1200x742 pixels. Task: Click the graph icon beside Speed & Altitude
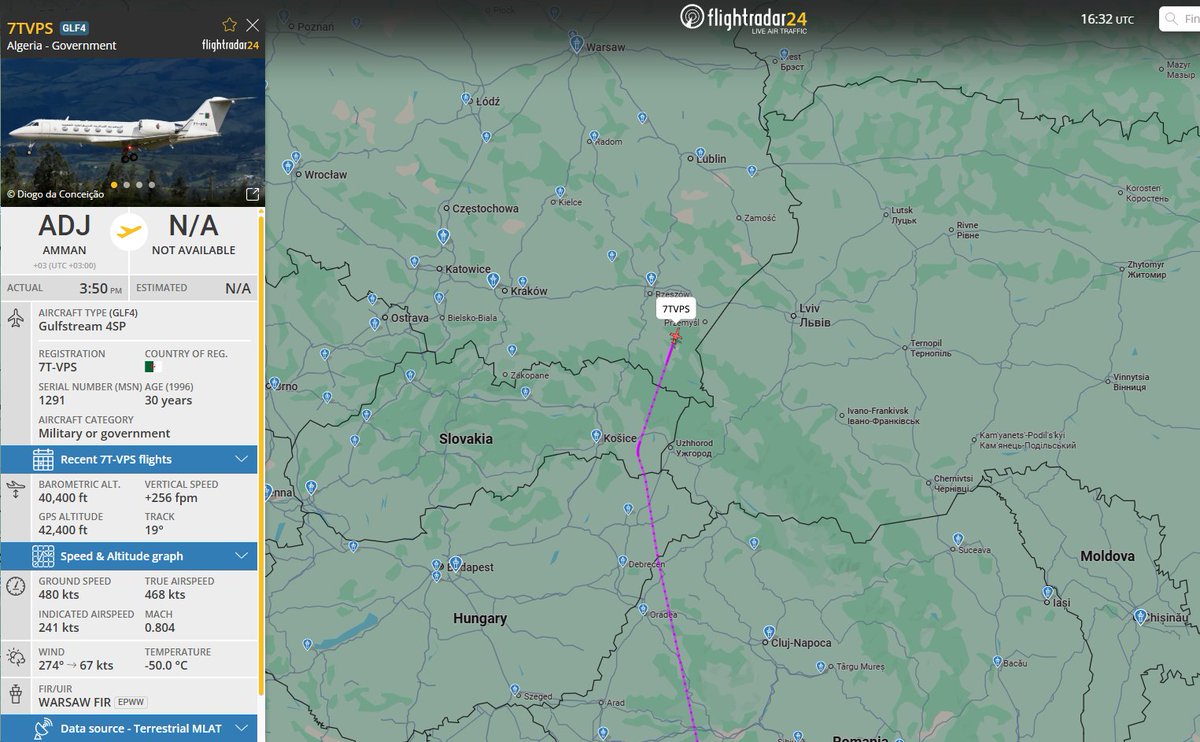(43, 556)
